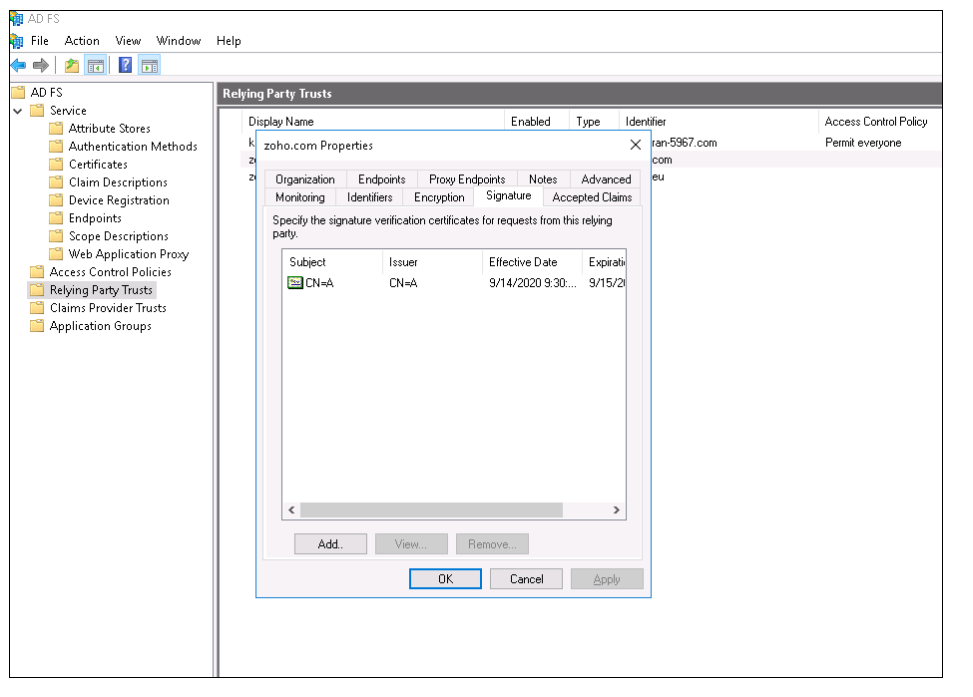
Task: Click the Add.. button
Action: [x=330, y=544]
